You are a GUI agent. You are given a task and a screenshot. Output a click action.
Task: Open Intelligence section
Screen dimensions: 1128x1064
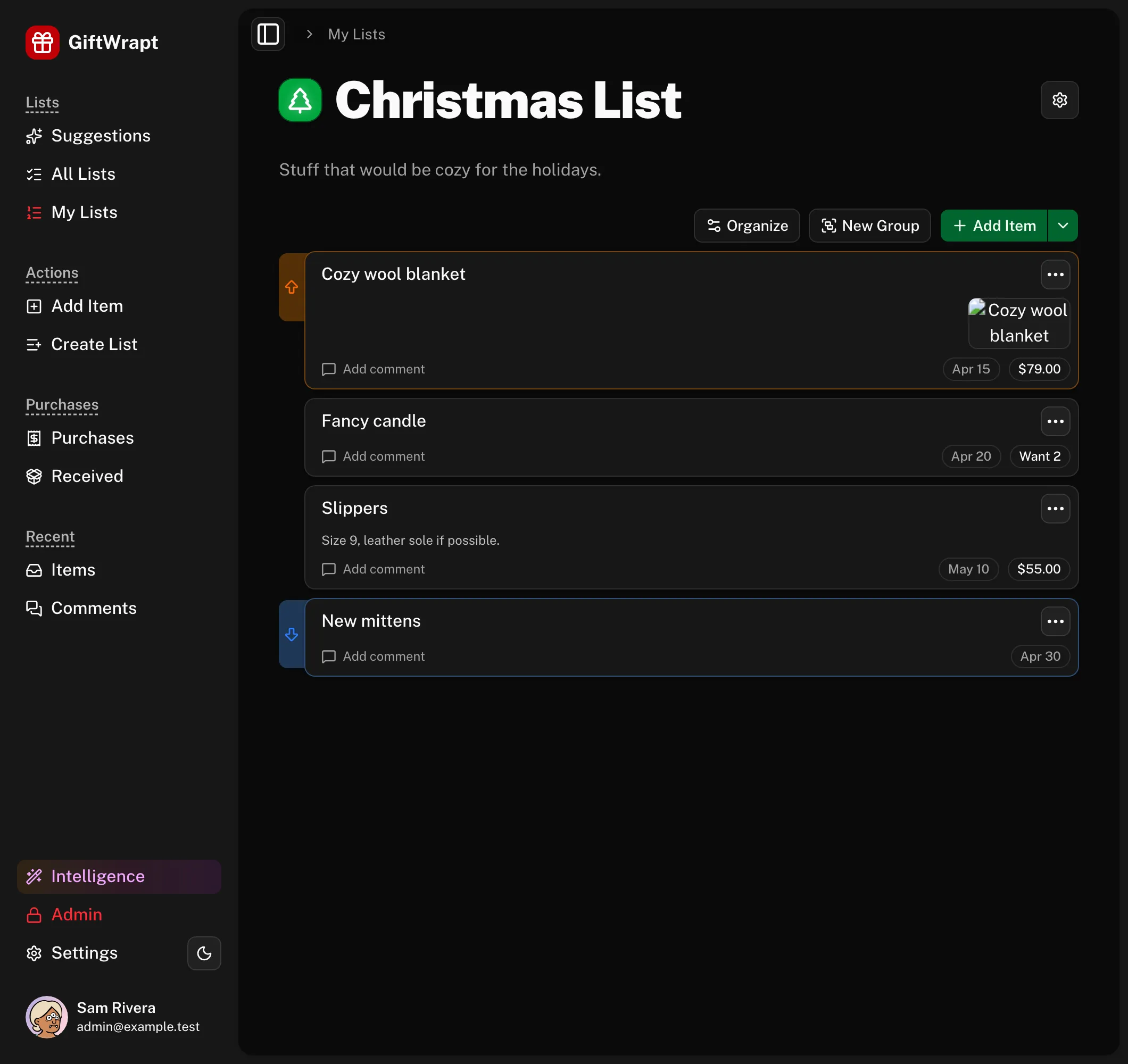(x=119, y=876)
